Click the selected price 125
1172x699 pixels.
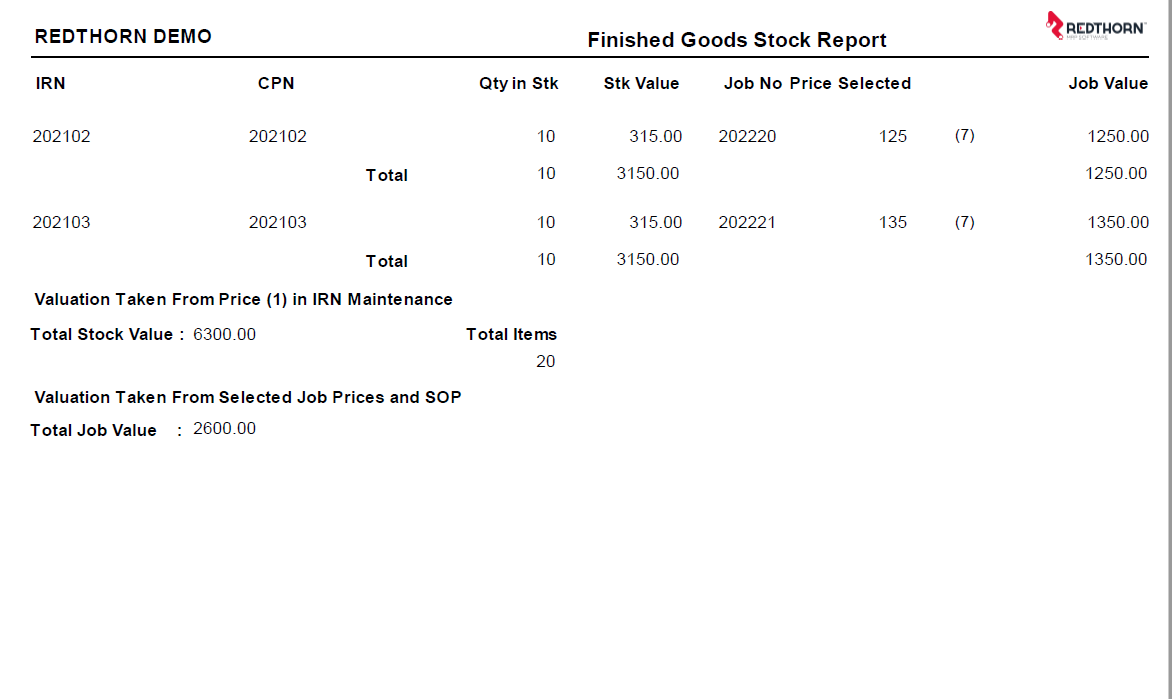[893, 137]
